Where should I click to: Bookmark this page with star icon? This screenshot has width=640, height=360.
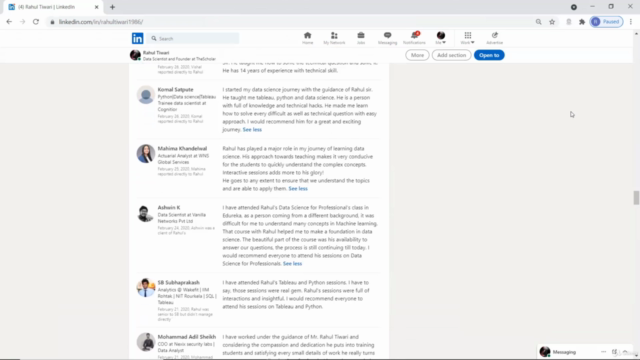coord(552,22)
